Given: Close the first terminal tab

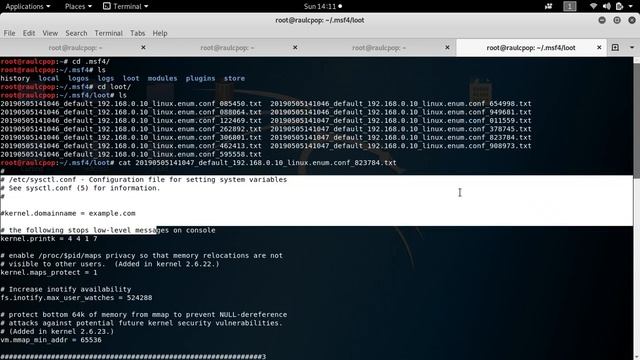Looking at the screenshot, I should tap(143, 47).
